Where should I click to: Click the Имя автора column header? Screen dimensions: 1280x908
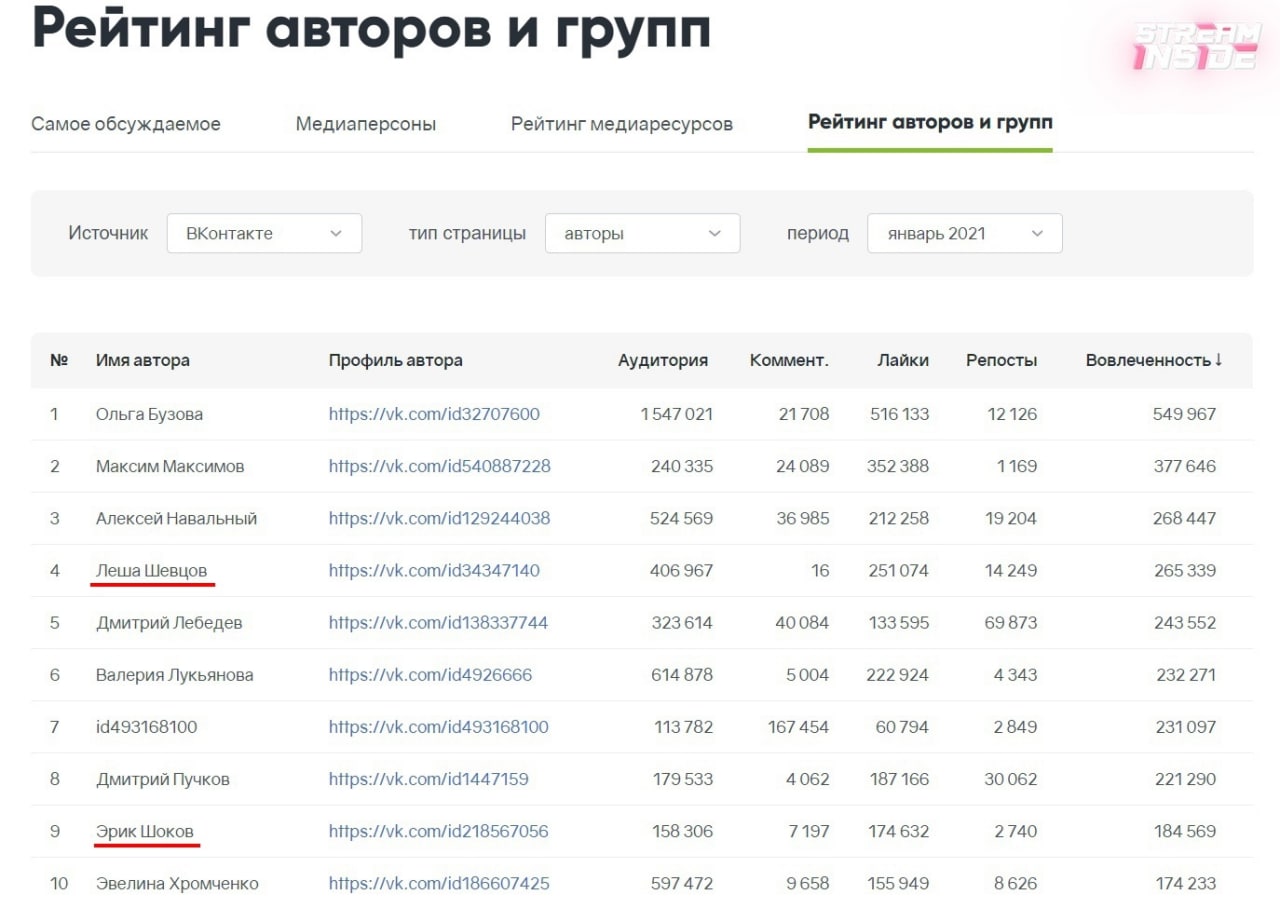coord(143,360)
